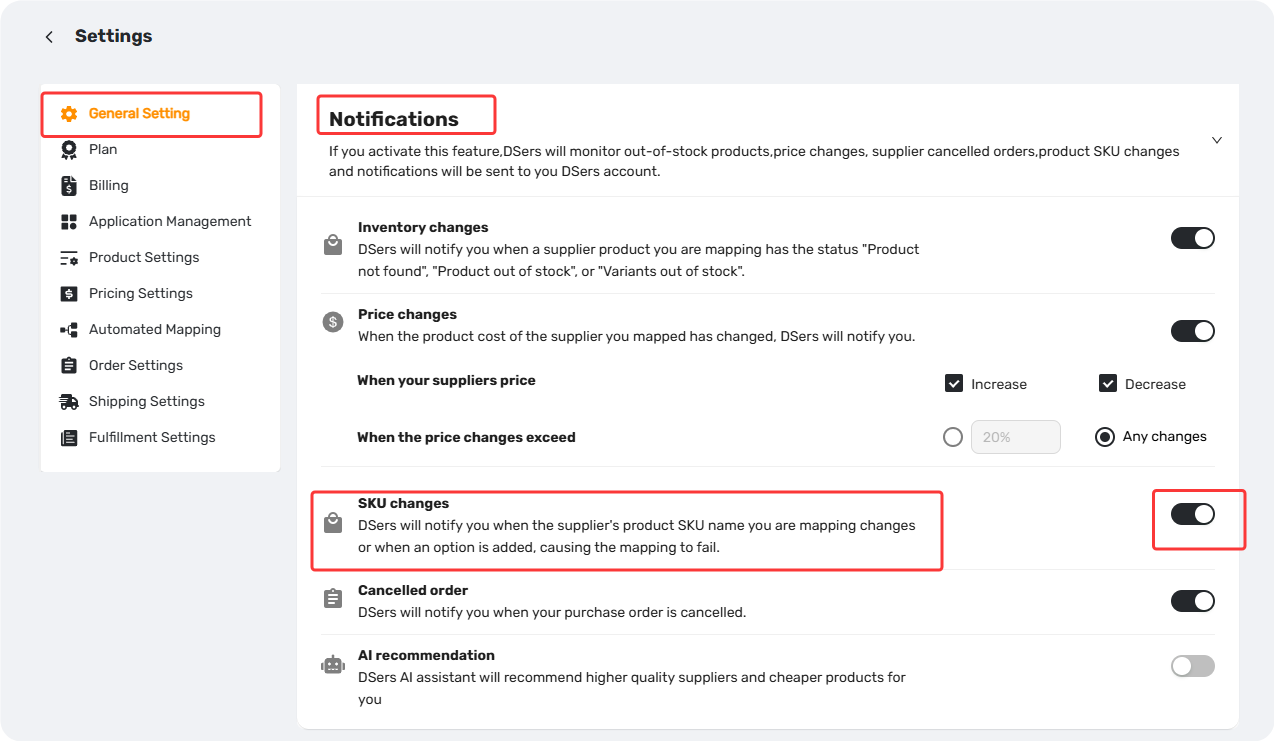Screen dimensions: 1274x741
Task: Click the Fulfillment Settings list icon
Action: click(69, 438)
